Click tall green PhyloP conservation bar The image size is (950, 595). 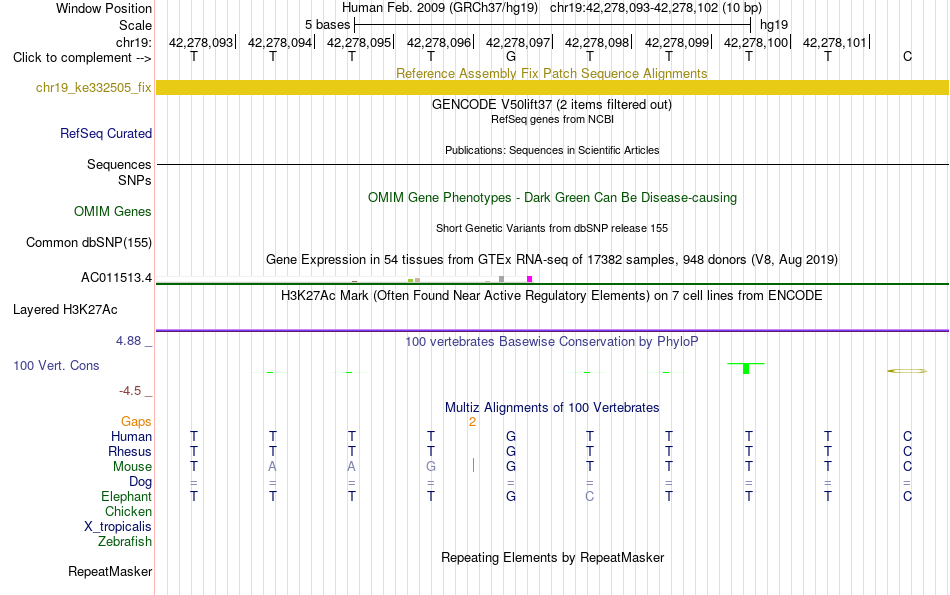746,368
